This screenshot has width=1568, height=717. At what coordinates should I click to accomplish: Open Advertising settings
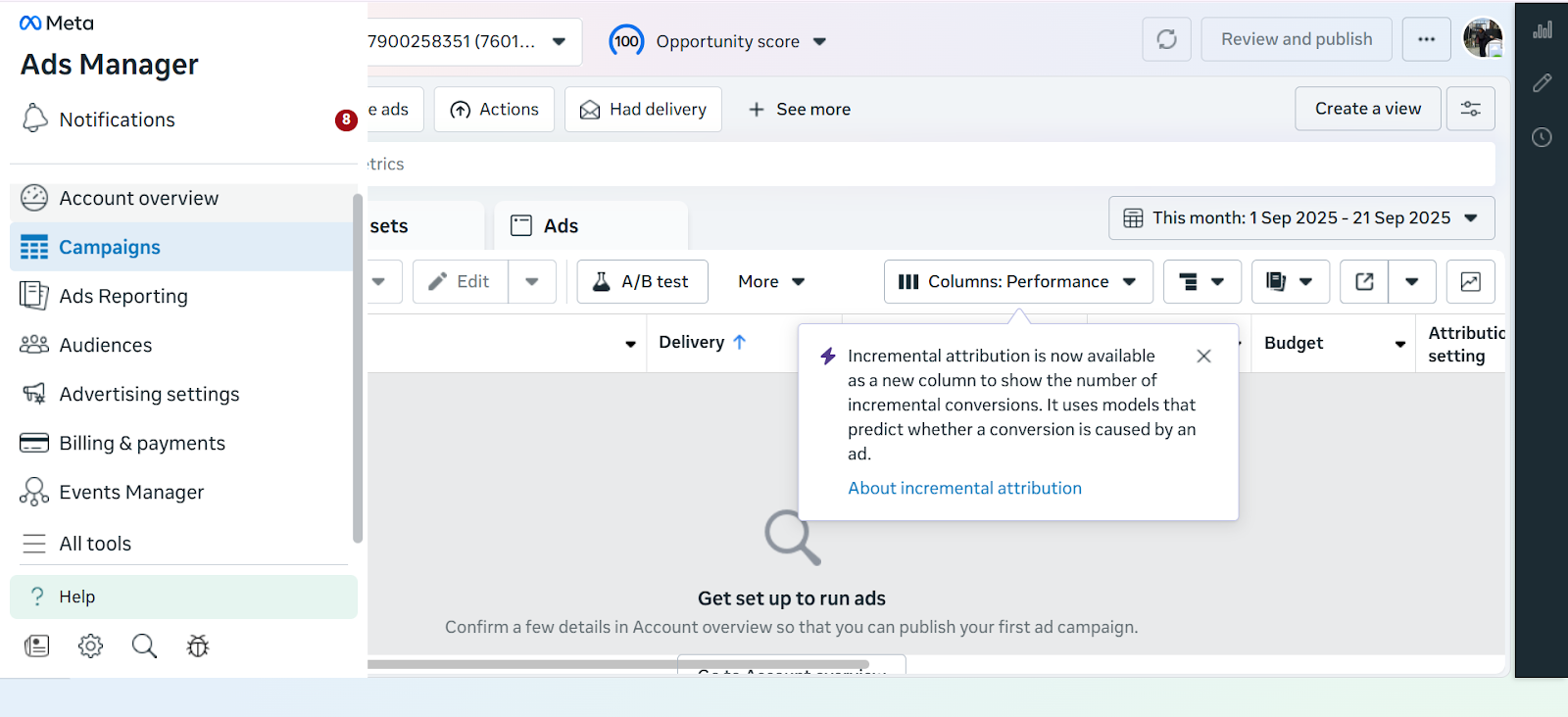(183, 394)
